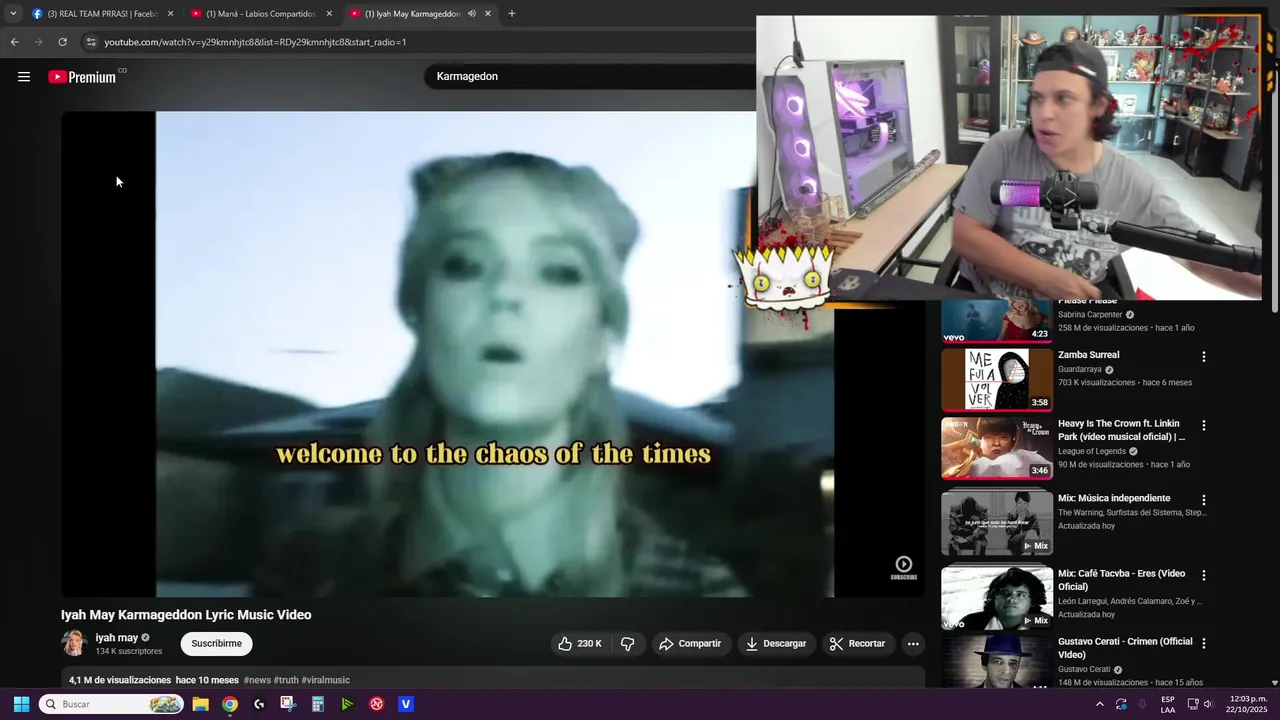
Task: Open the tab search dropdown arrow
Action: 12,14
